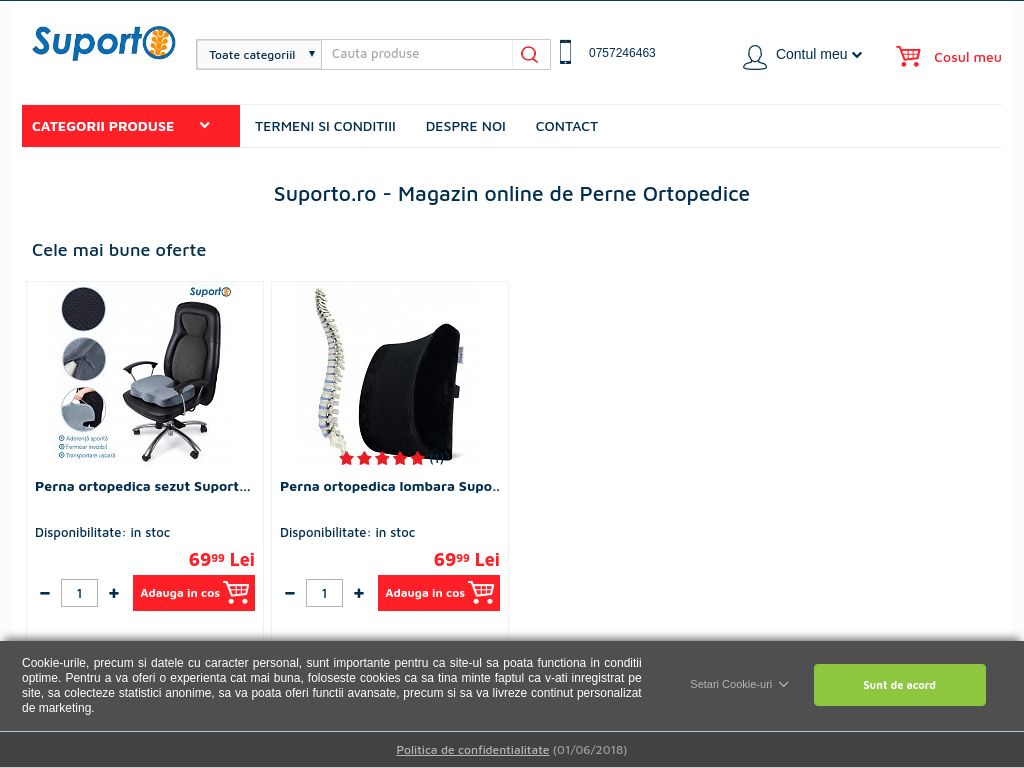The image size is (1024, 768).
Task: Expand Setari Cookie-uri options
Action: [739, 684]
